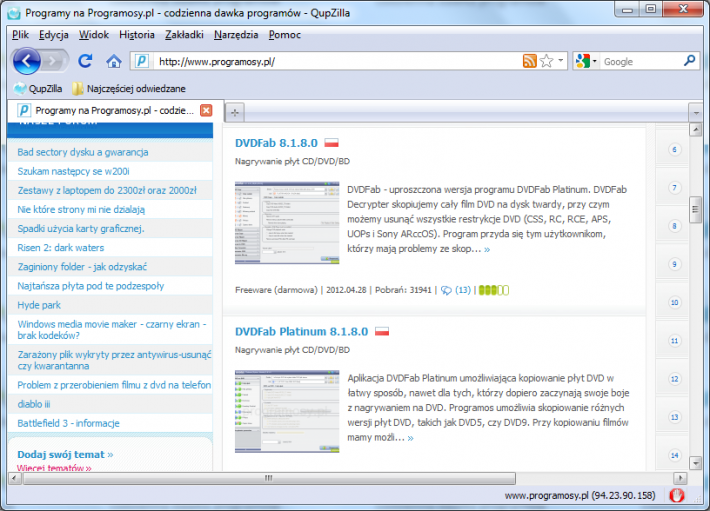Viewport: 710px width, 511px height.
Task: Click the Polish flag beside DVDFab 8.1.8.0
Action: (x=331, y=143)
